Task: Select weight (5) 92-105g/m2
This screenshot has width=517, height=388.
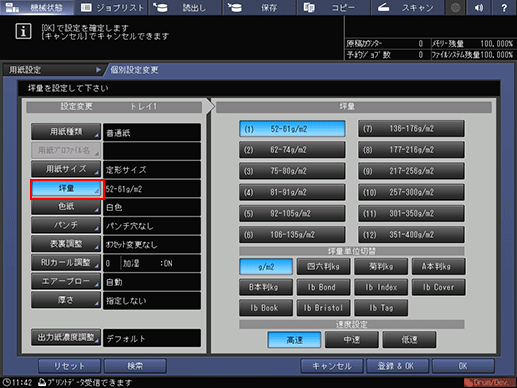Action: 292,213
